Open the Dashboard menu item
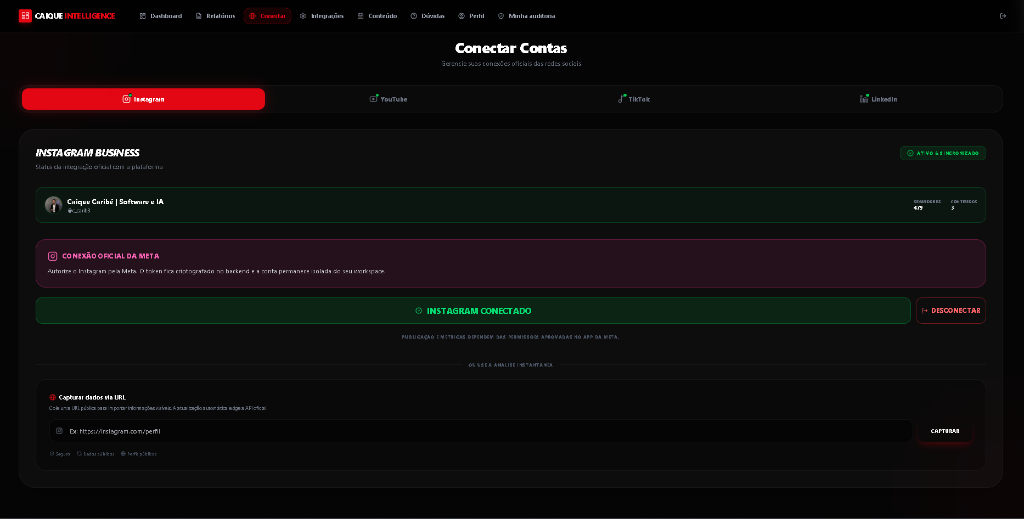This screenshot has height=519, width=1024. (161, 16)
